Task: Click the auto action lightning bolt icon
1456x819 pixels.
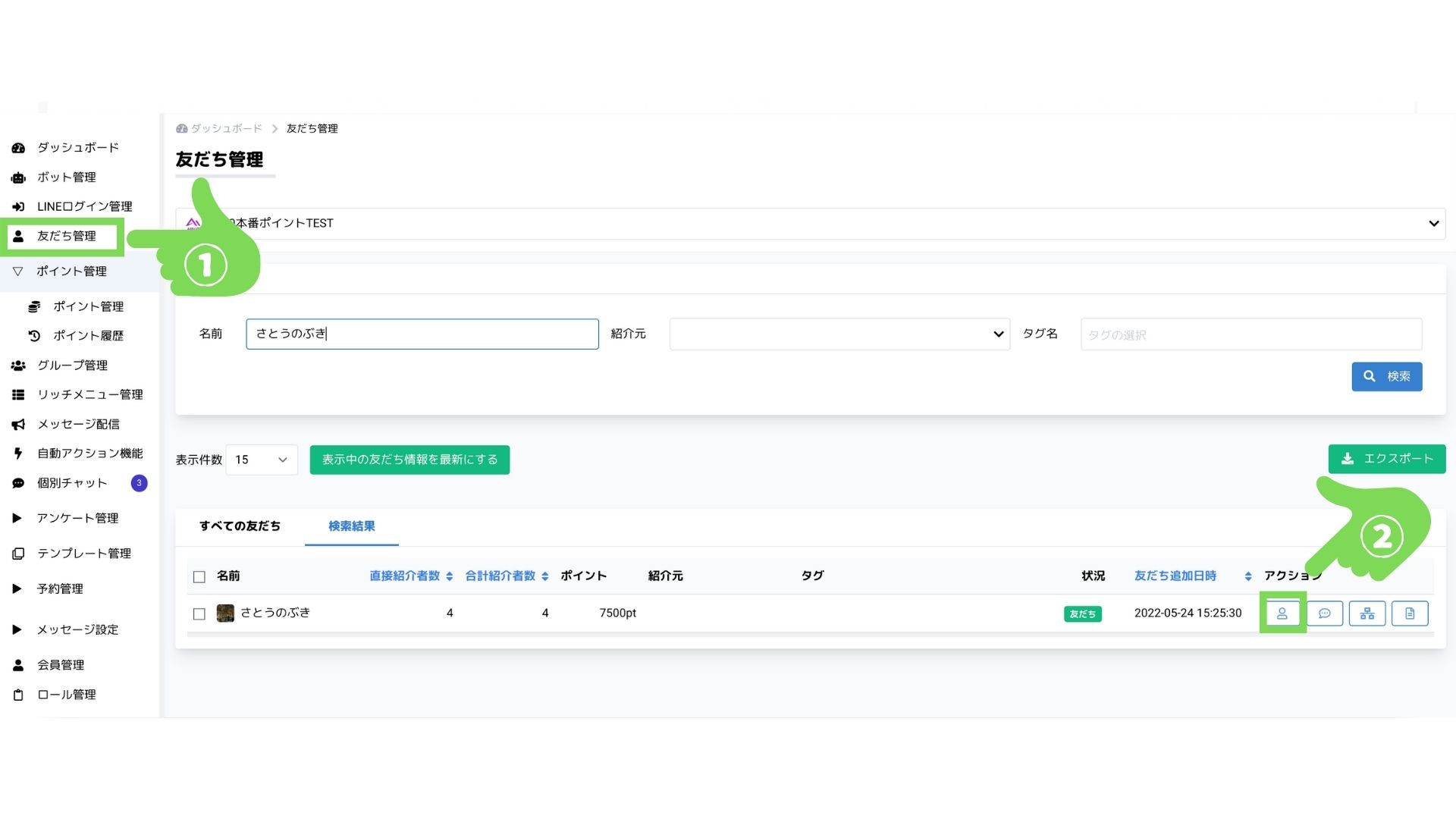Action: click(19, 453)
